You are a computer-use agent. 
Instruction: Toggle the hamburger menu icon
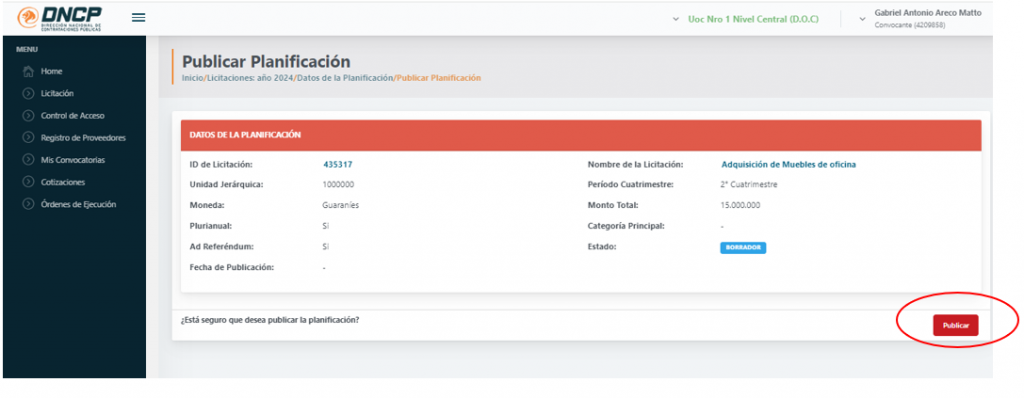tap(138, 18)
